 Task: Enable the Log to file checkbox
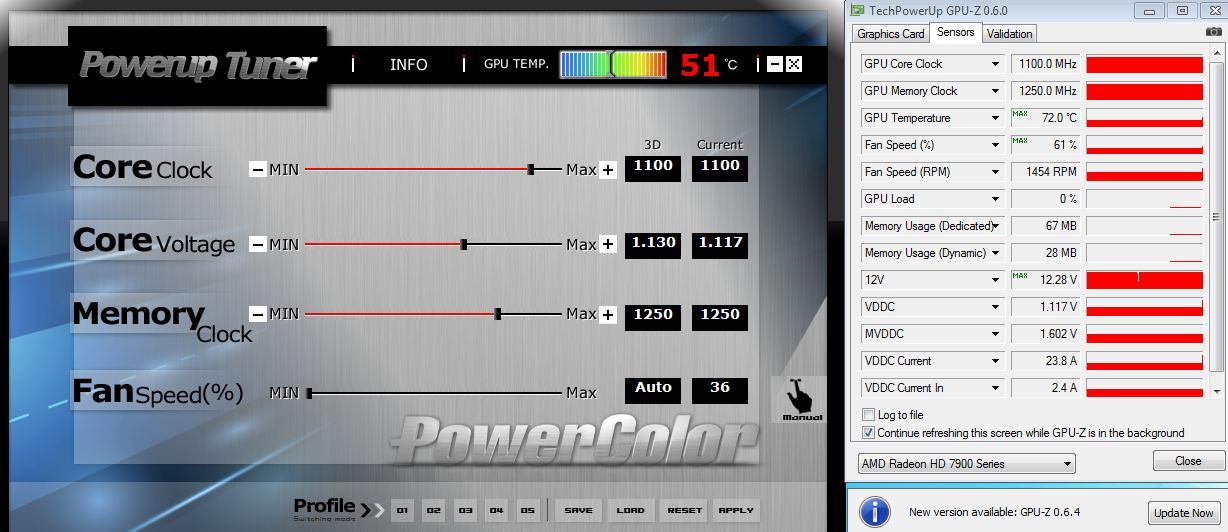pyautogui.click(x=868, y=415)
